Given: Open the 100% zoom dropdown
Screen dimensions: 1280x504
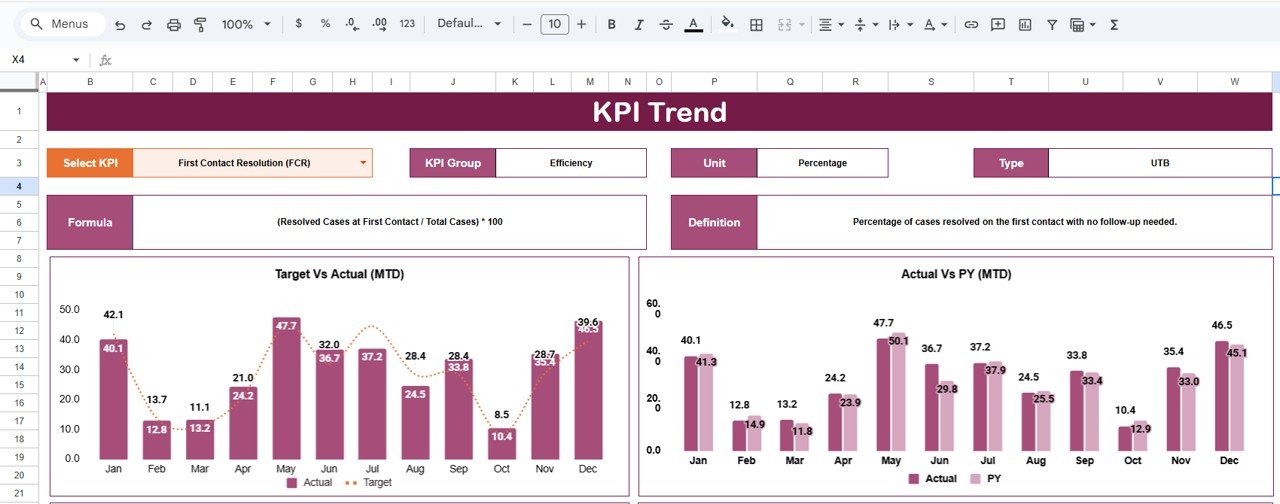Looking at the screenshot, I should tap(245, 24).
